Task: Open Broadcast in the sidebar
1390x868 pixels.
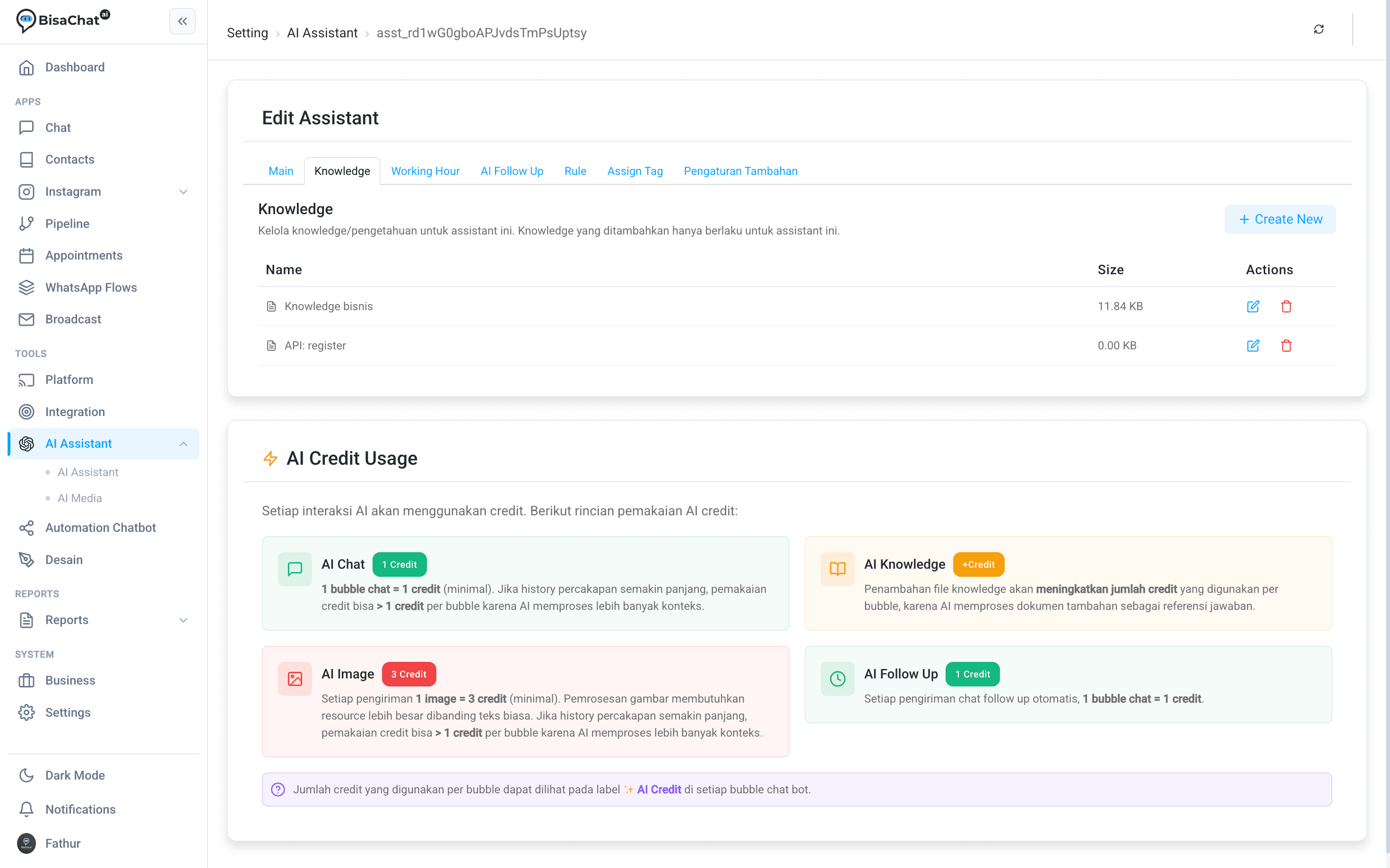Action: click(x=104, y=319)
